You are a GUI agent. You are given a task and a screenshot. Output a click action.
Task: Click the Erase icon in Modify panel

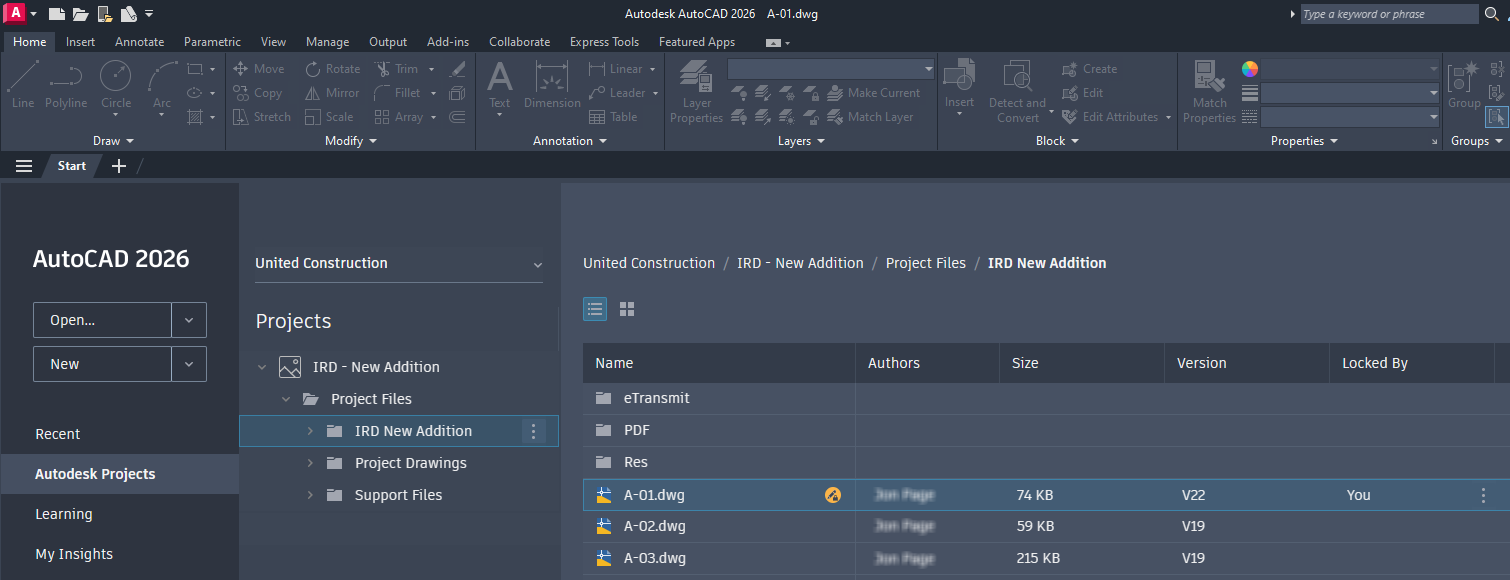458,69
